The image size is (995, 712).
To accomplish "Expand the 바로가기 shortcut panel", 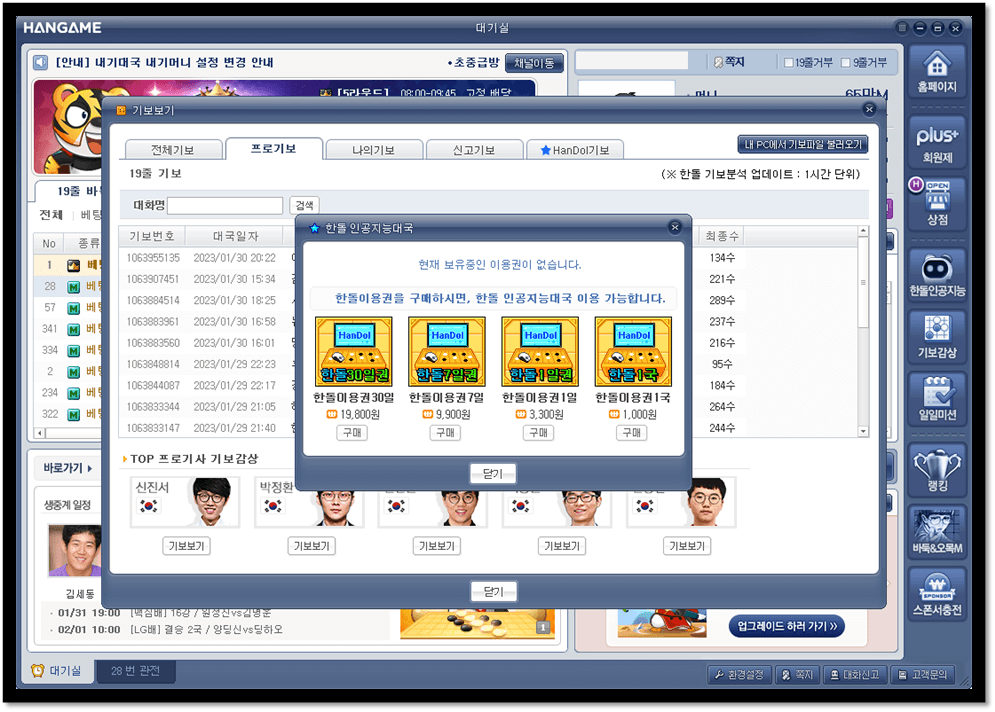I will click(67, 470).
